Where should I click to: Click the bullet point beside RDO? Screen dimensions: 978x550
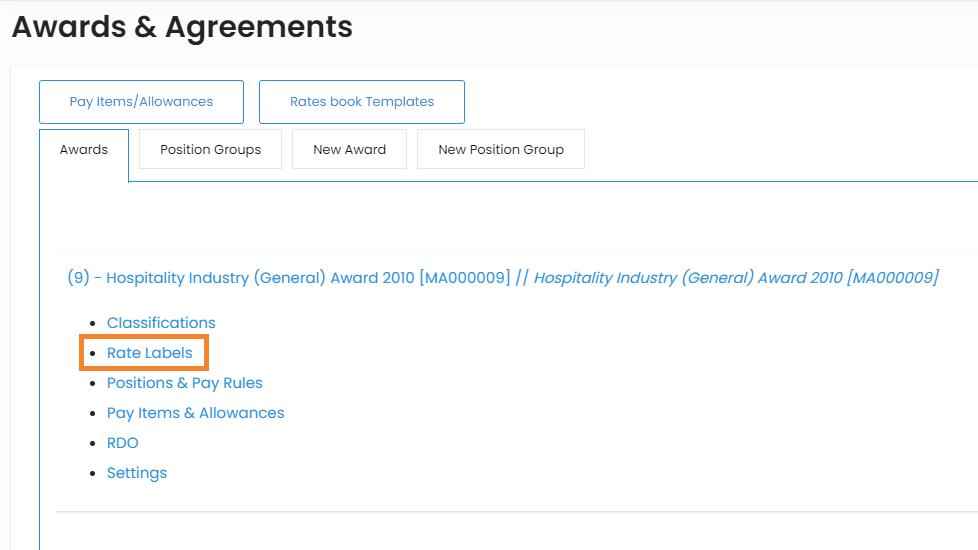93,444
